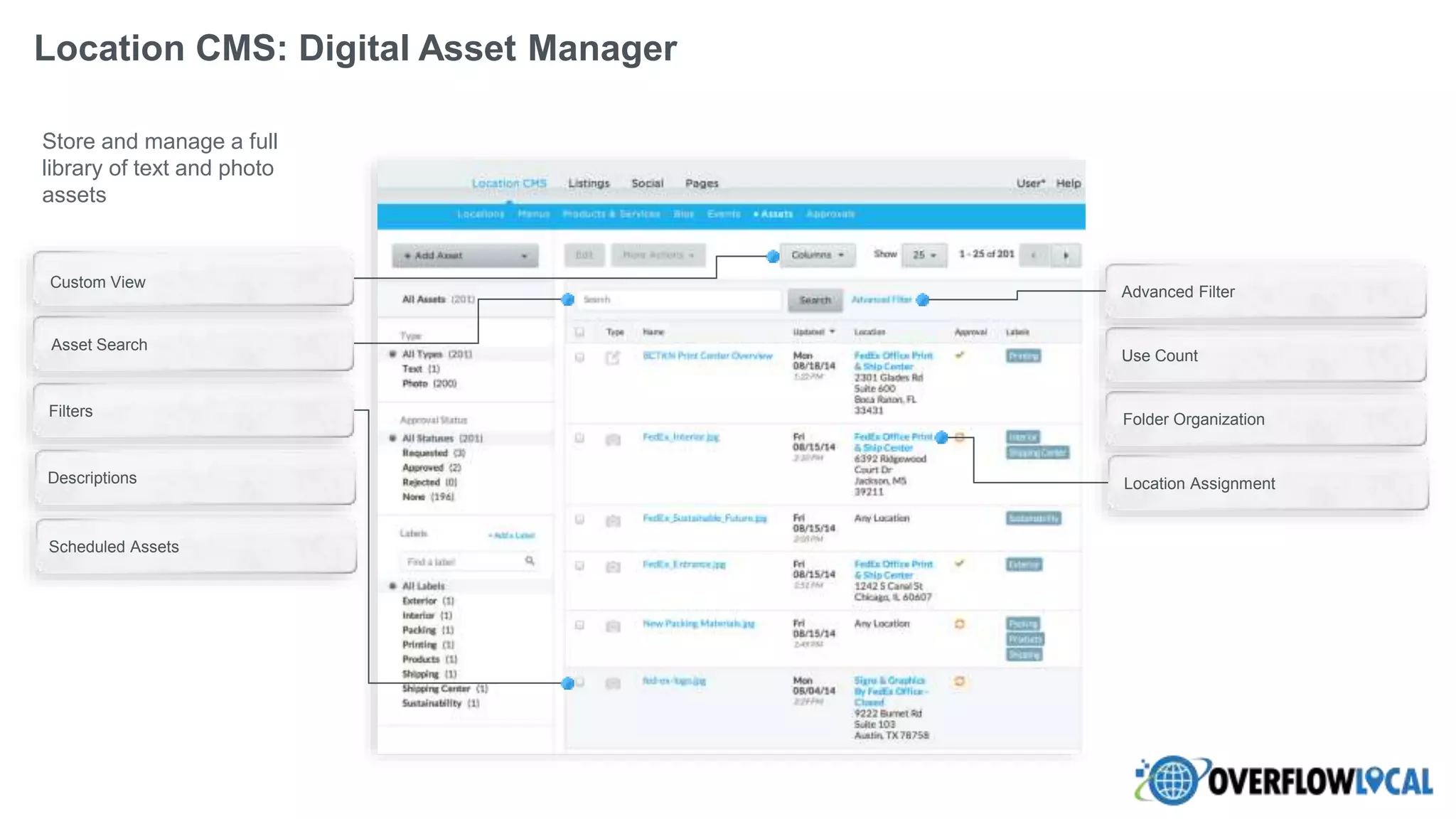Filter by Text (1) type
This screenshot has height=819, width=1456.
pyautogui.click(x=421, y=369)
